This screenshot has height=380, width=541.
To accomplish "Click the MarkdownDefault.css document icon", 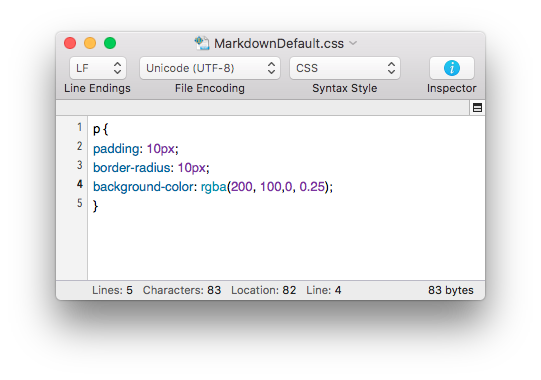I will tap(202, 43).
